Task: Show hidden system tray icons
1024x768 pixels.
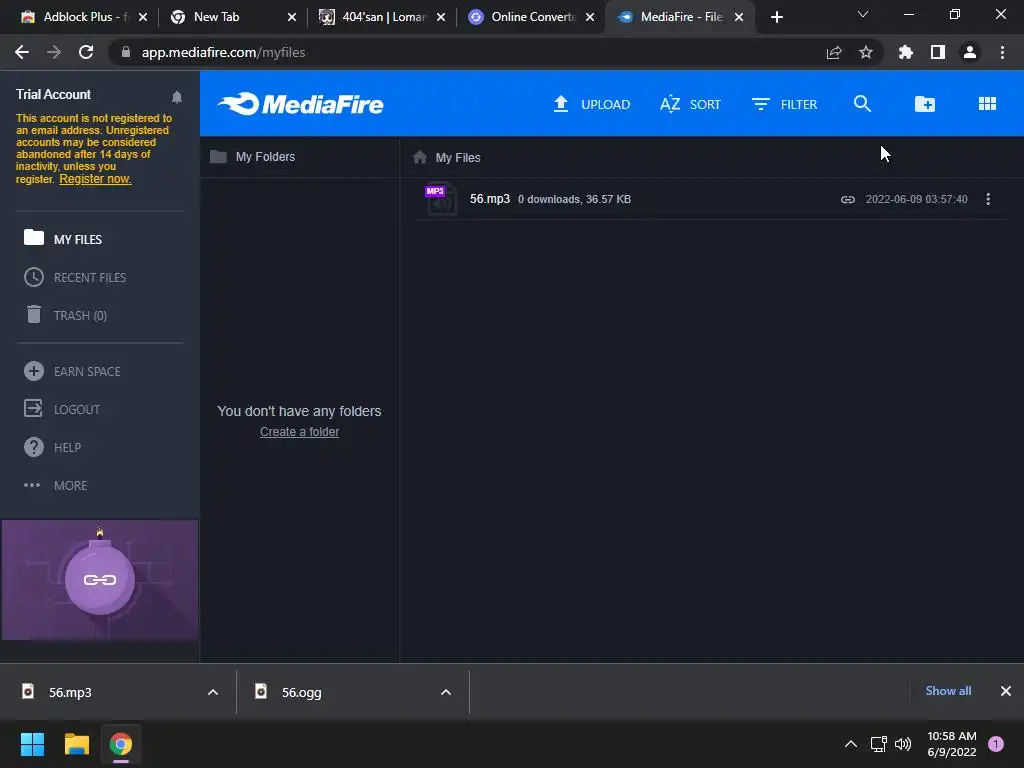Action: coord(851,744)
